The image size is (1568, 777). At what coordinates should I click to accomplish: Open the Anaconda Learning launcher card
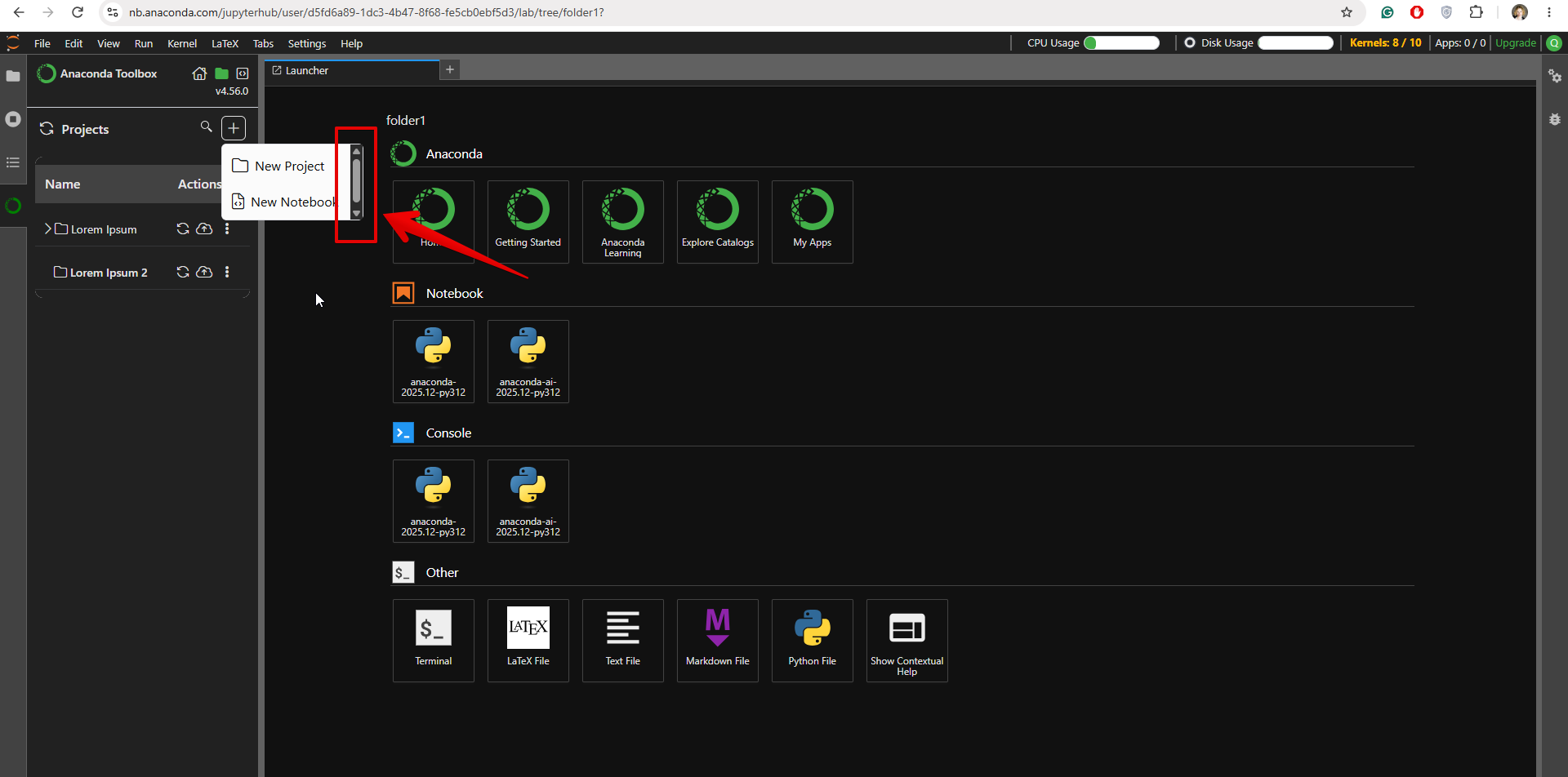click(x=623, y=222)
